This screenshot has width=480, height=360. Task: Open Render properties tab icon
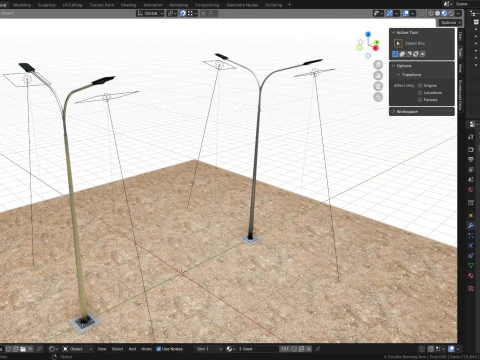coord(471,150)
